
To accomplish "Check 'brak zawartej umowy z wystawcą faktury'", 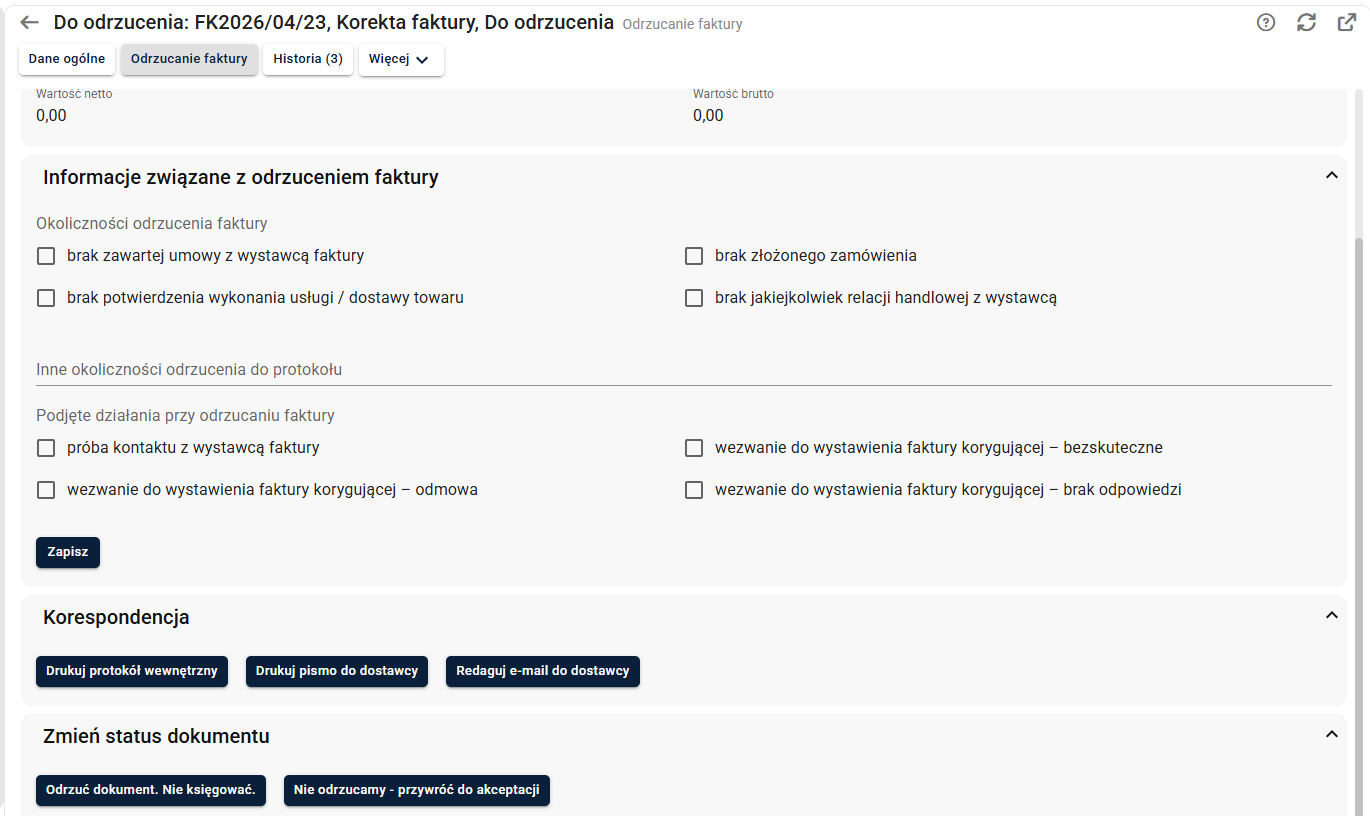I will (46, 256).
